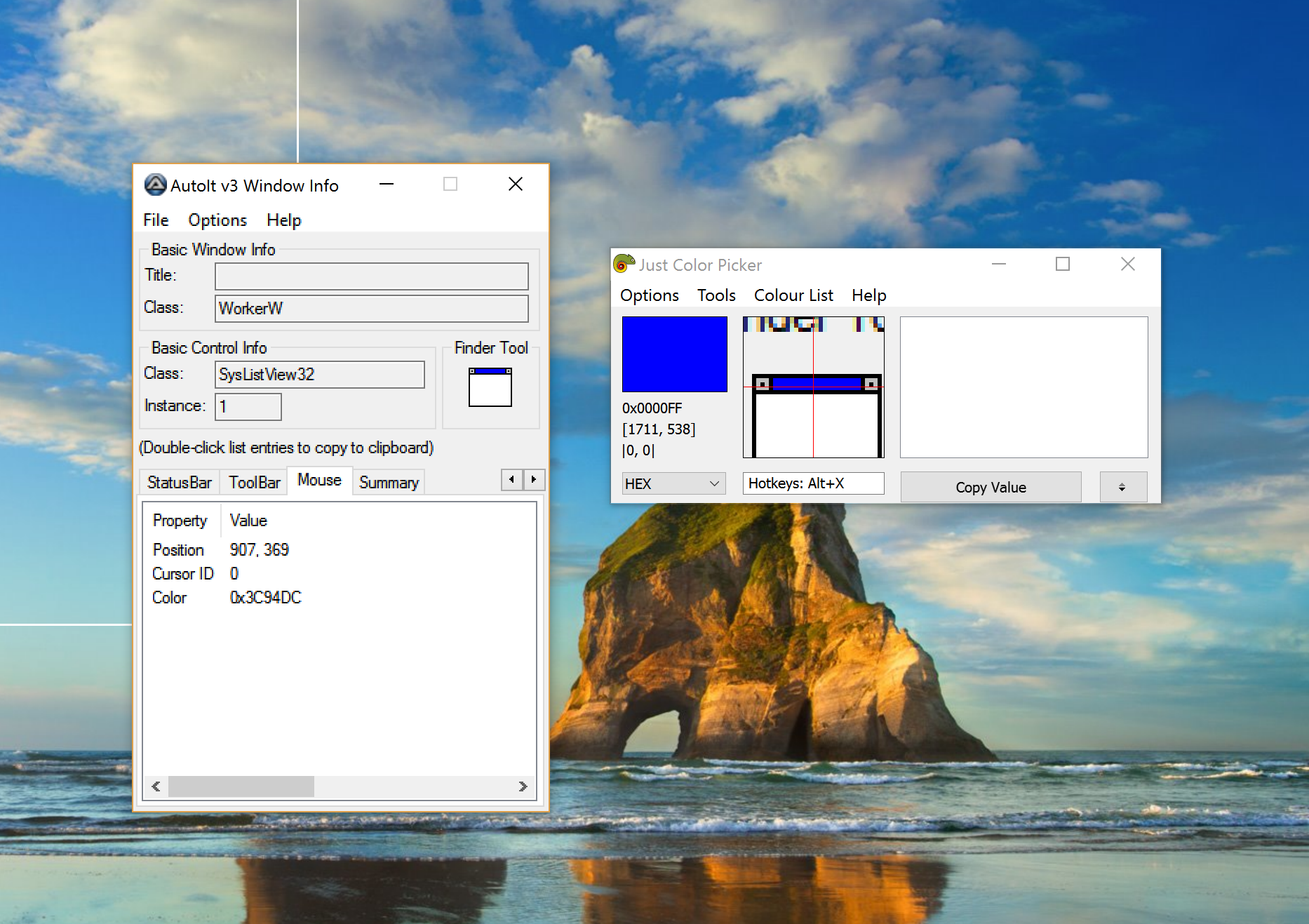Open the File menu in AutoIt
Viewport: 1309px width, 924px height.
pos(156,220)
